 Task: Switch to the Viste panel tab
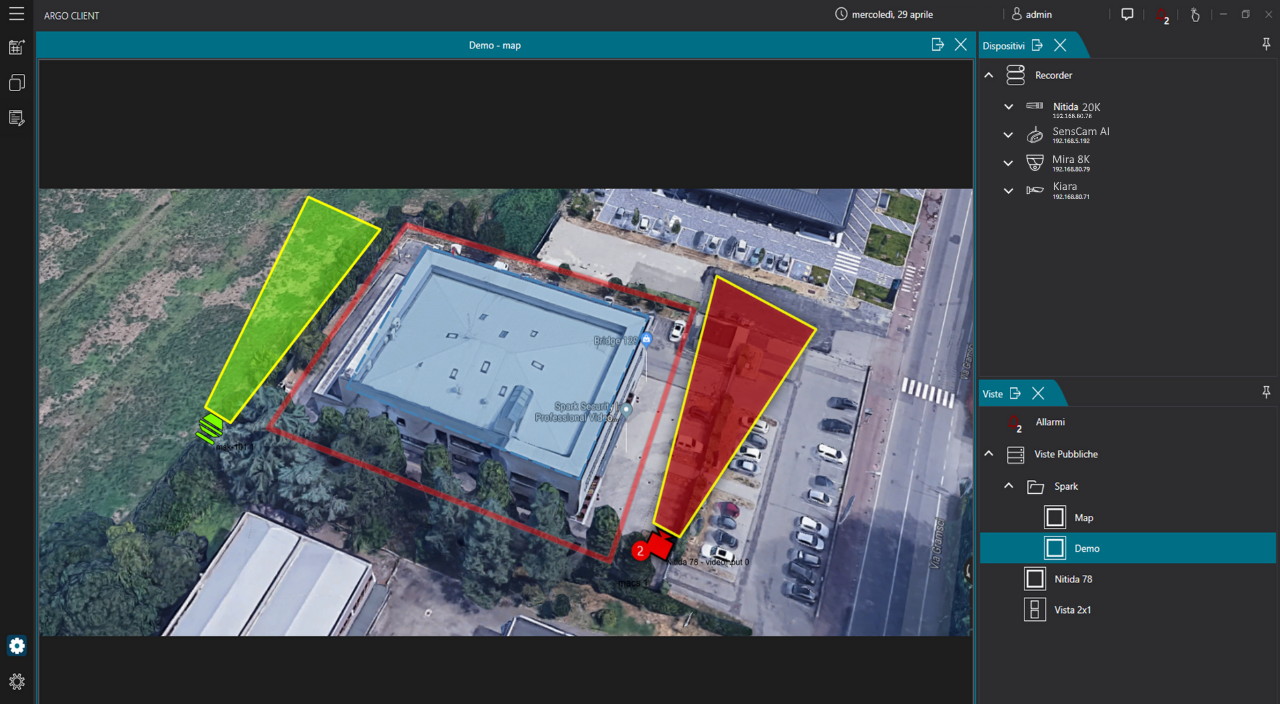(990, 393)
